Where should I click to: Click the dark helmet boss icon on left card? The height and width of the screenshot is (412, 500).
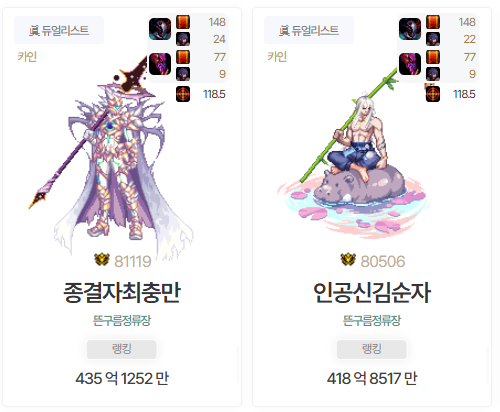point(160,29)
